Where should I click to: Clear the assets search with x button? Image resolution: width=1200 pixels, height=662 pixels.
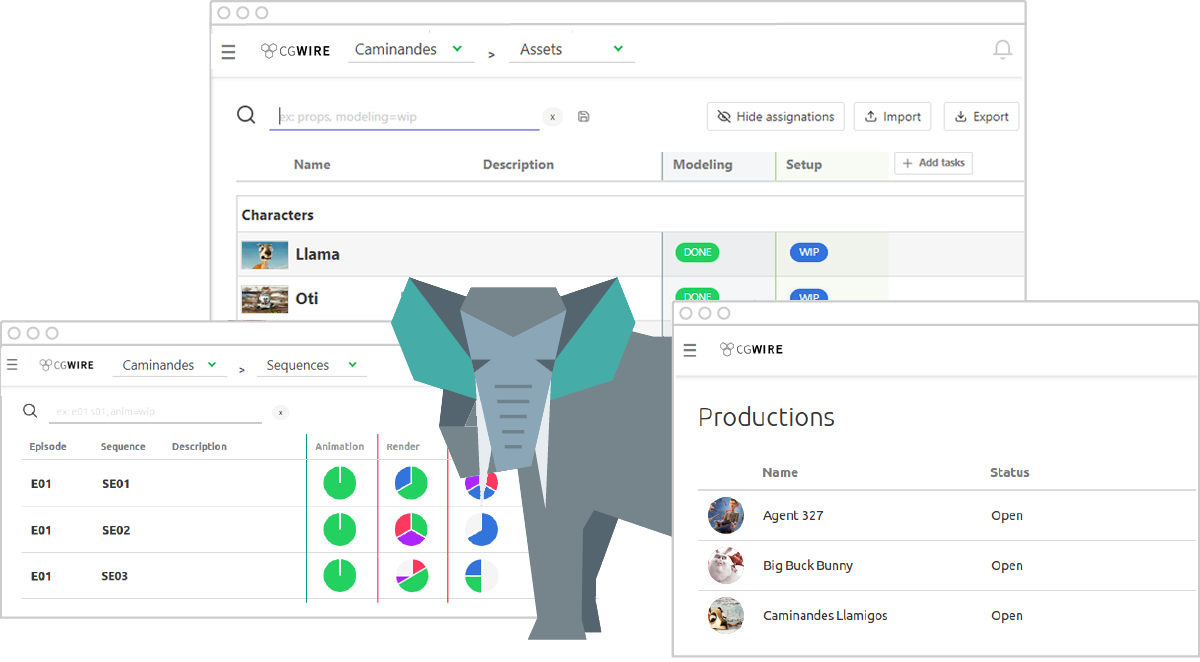pyautogui.click(x=552, y=117)
